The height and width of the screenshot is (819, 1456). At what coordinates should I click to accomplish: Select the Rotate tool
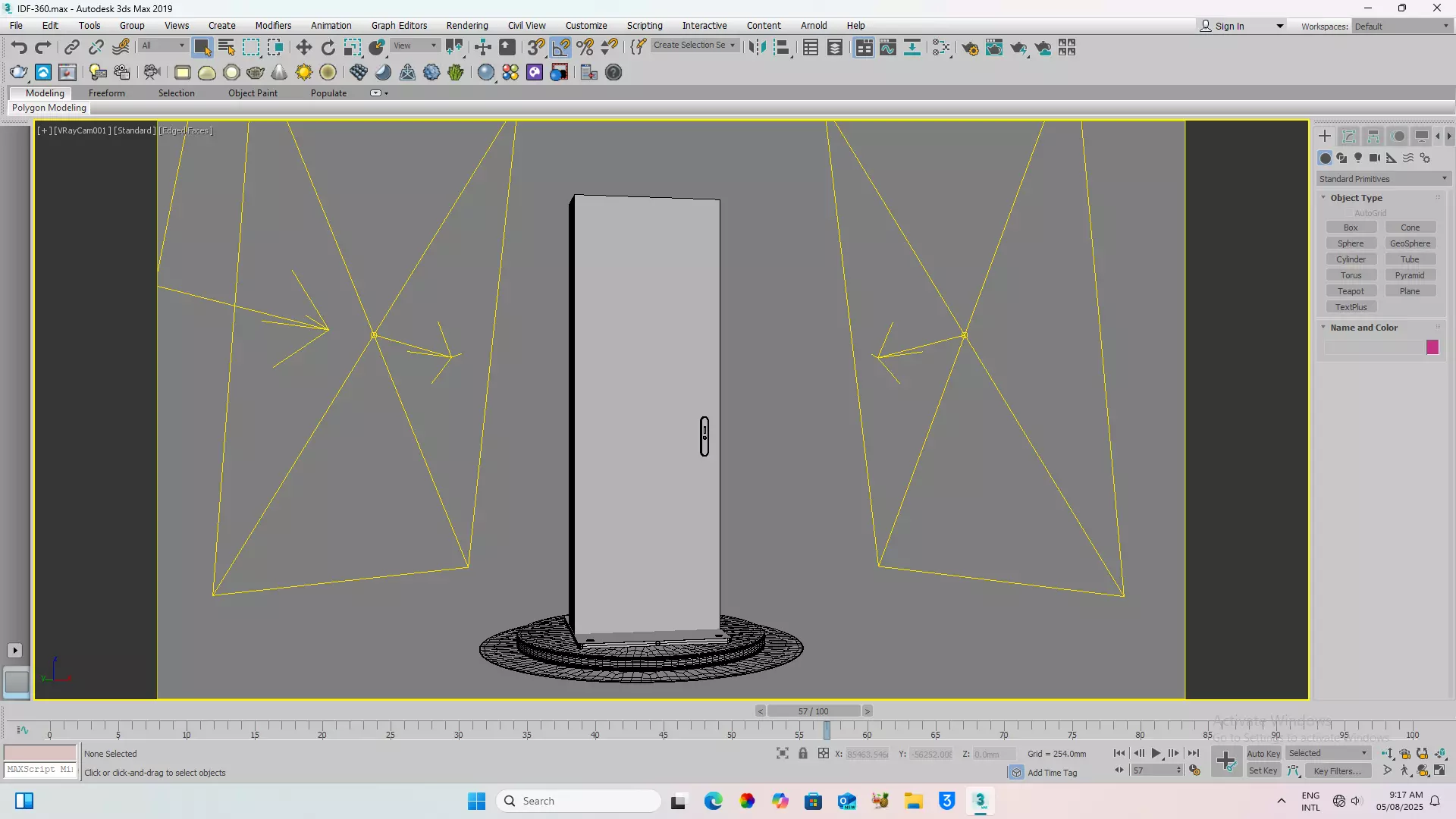click(x=328, y=48)
